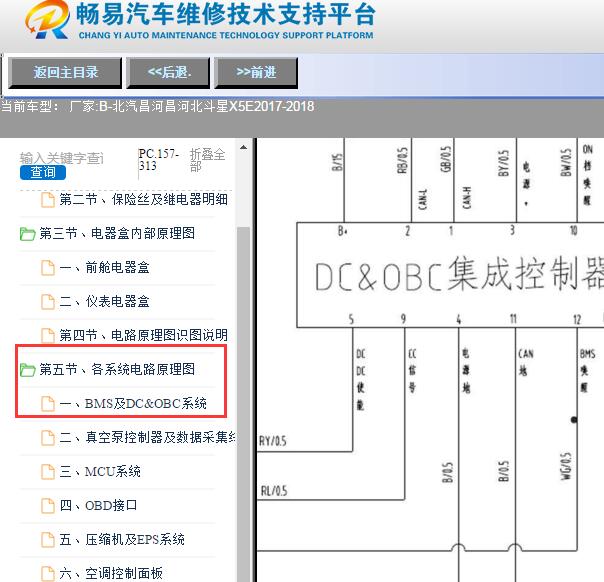Screen dimensions: 604x582
Task: Collapse all items via 折叠全部
Action: pos(207,160)
